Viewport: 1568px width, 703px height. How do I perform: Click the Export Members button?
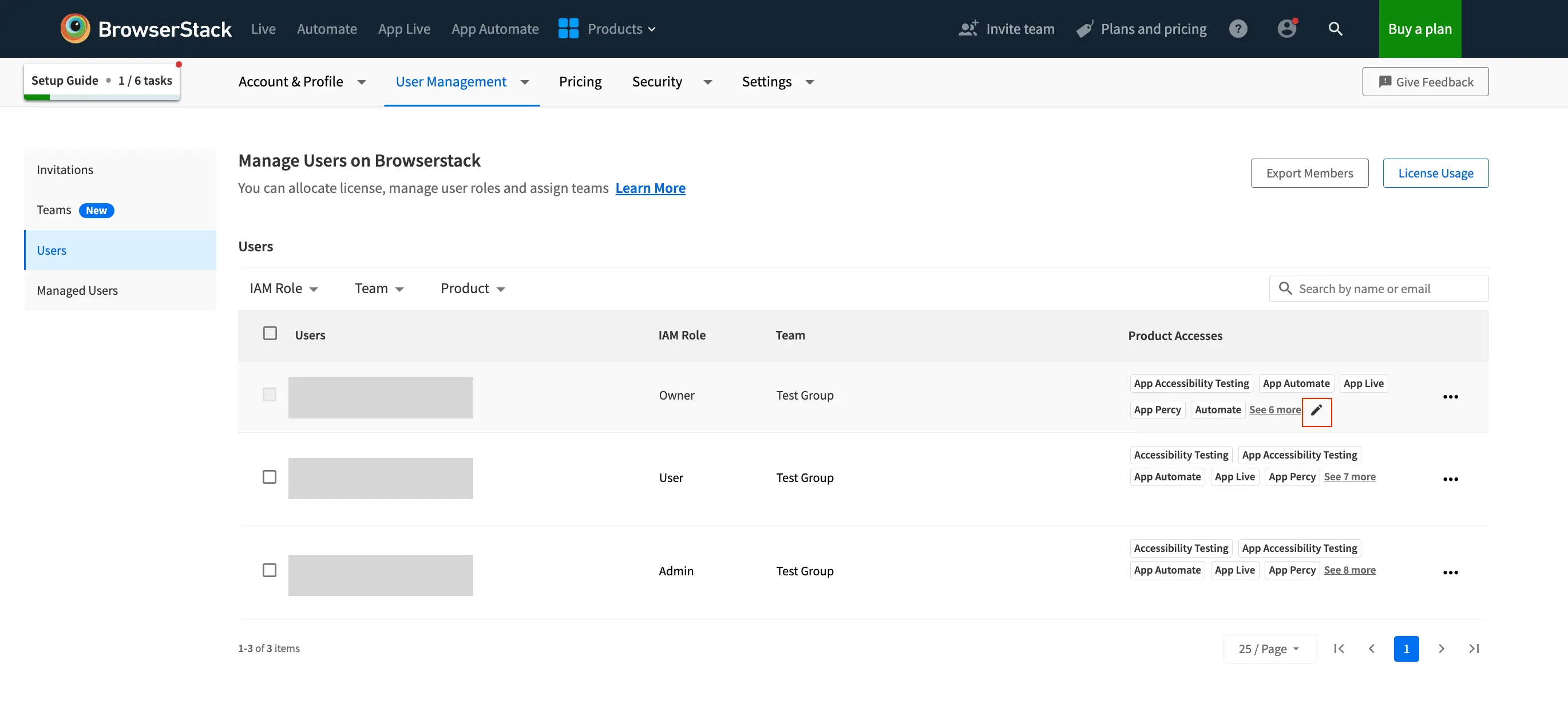(1309, 173)
